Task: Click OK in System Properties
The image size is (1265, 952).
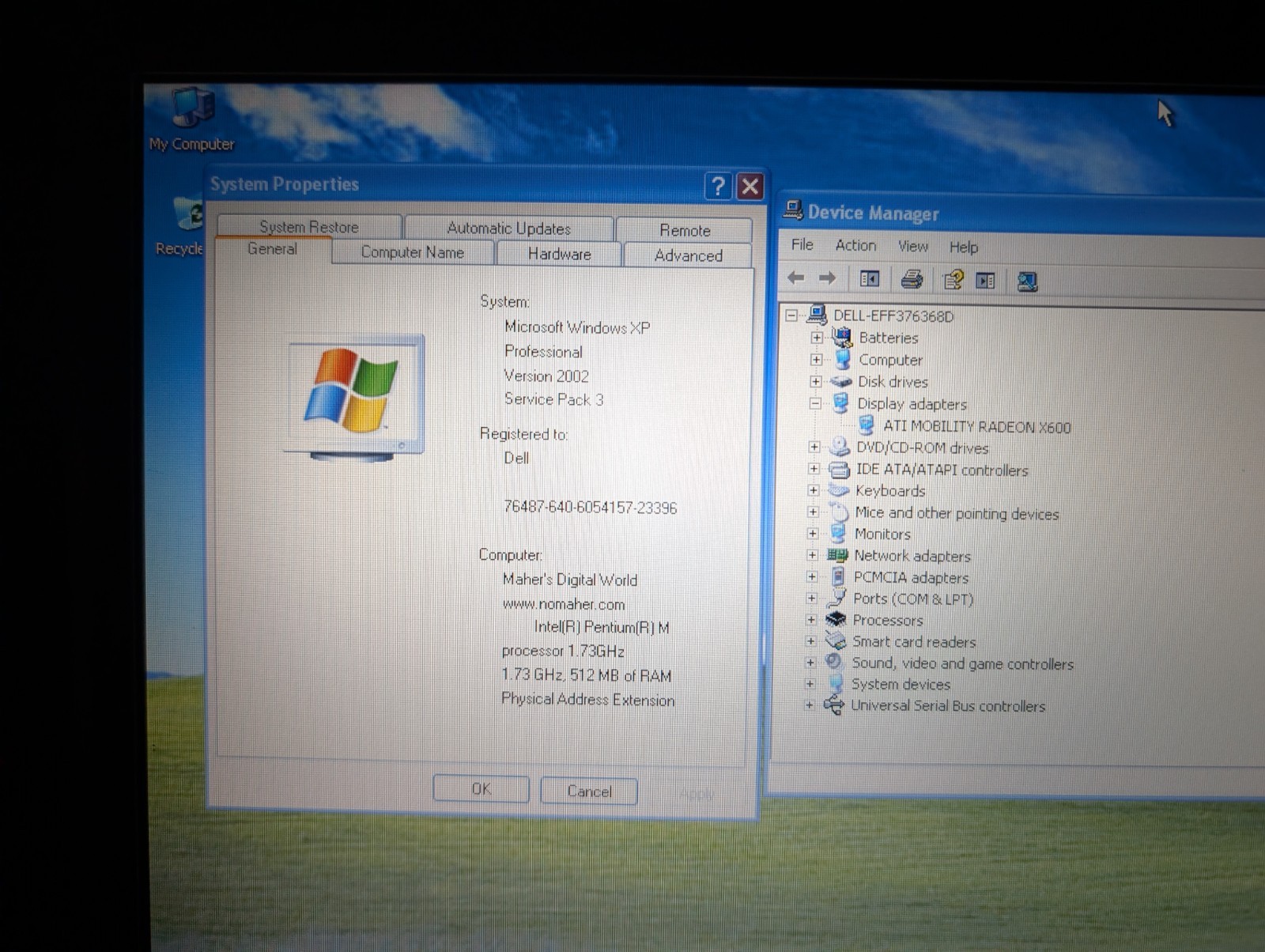Action: coord(481,789)
